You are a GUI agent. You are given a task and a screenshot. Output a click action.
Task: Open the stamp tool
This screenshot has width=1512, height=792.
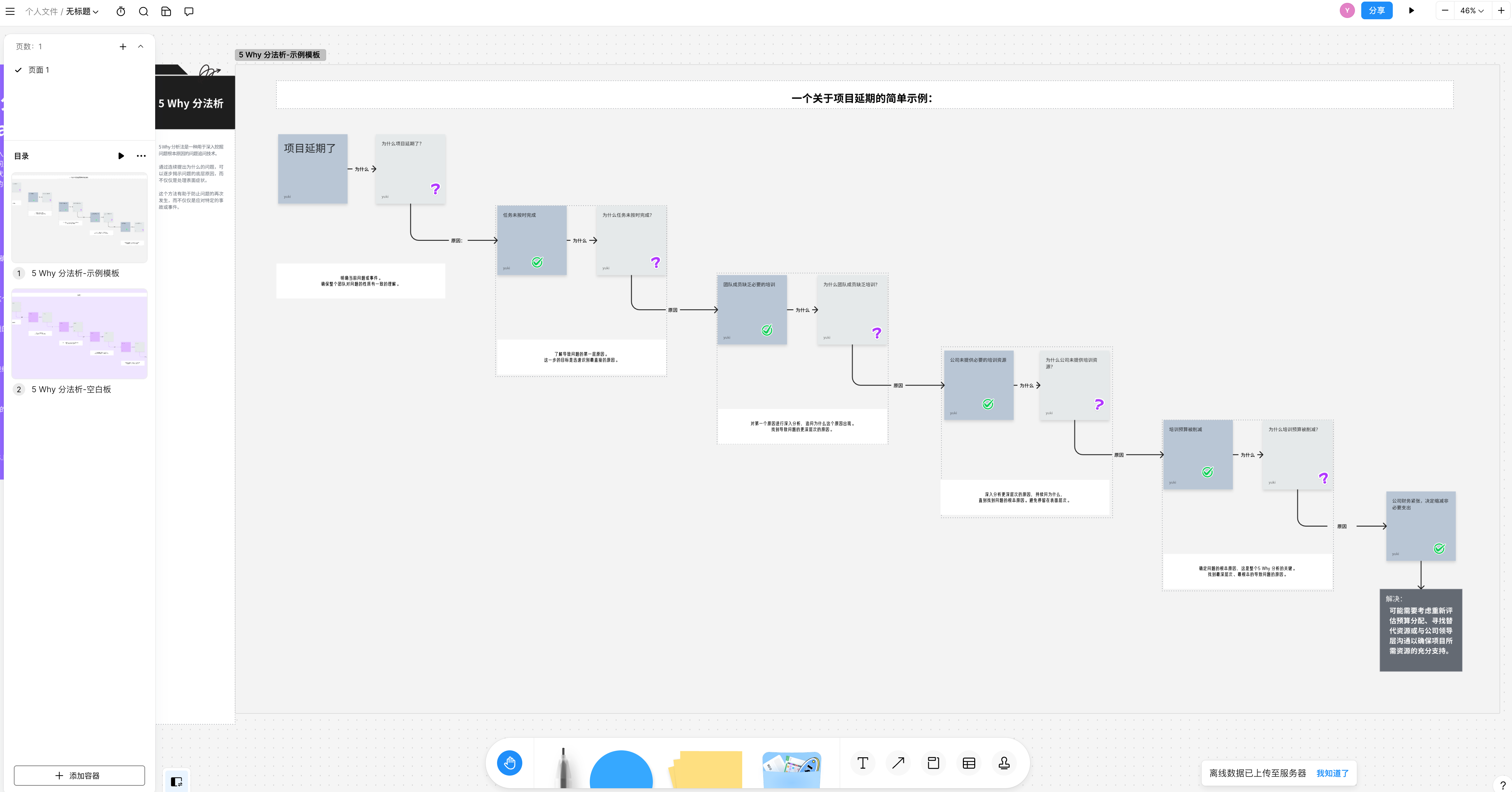point(1004,763)
